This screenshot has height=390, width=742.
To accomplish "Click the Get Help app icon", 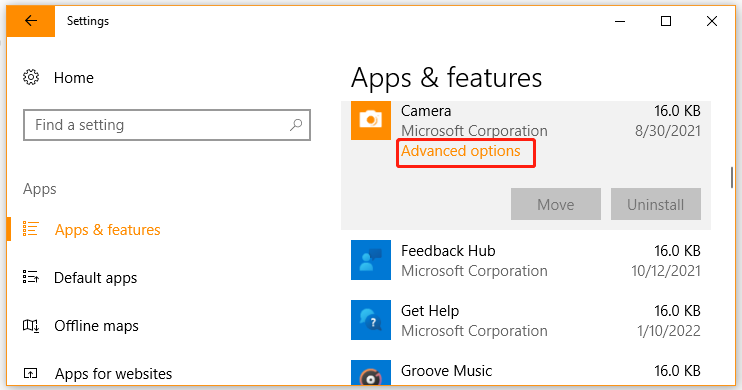I will pos(371,320).
